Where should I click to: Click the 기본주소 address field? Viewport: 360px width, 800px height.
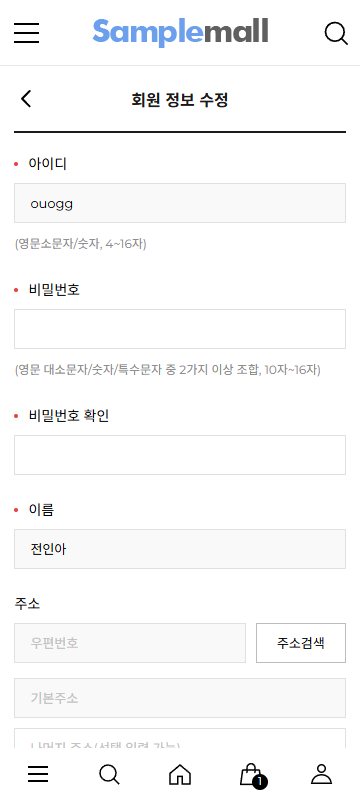pyautogui.click(x=180, y=698)
